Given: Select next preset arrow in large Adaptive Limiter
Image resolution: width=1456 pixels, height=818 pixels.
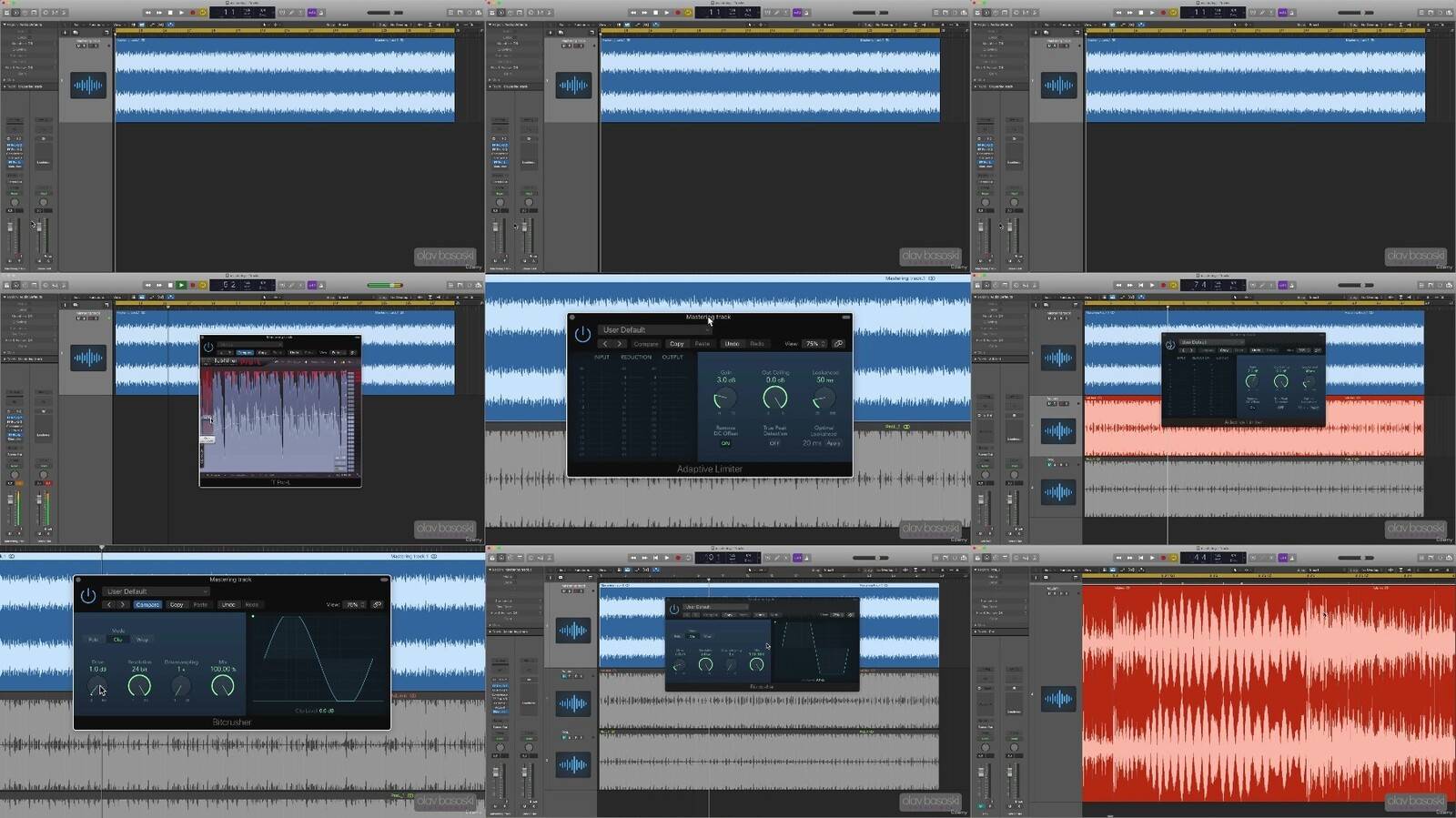Looking at the screenshot, I should tap(620, 344).
